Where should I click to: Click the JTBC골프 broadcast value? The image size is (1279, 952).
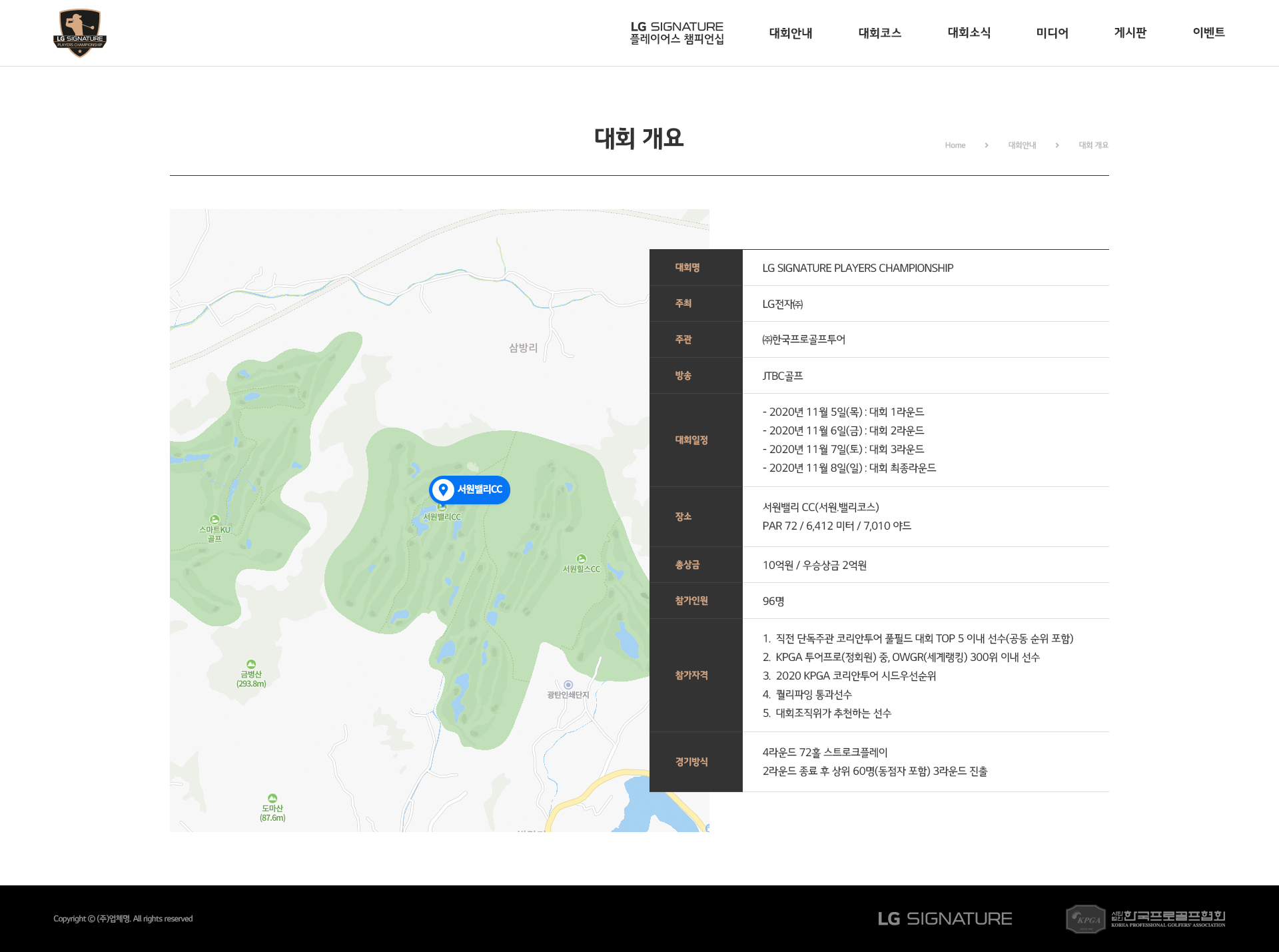[783, 376]
